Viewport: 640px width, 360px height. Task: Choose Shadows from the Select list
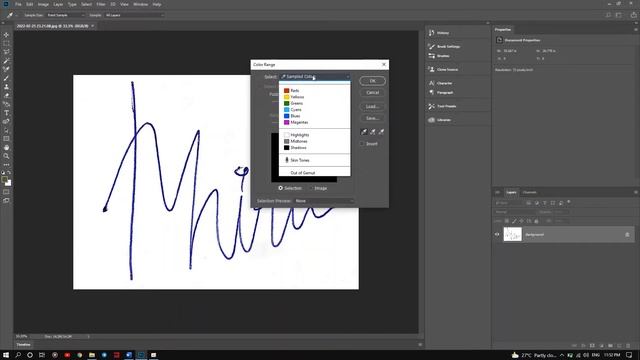(x=314, y=148)
